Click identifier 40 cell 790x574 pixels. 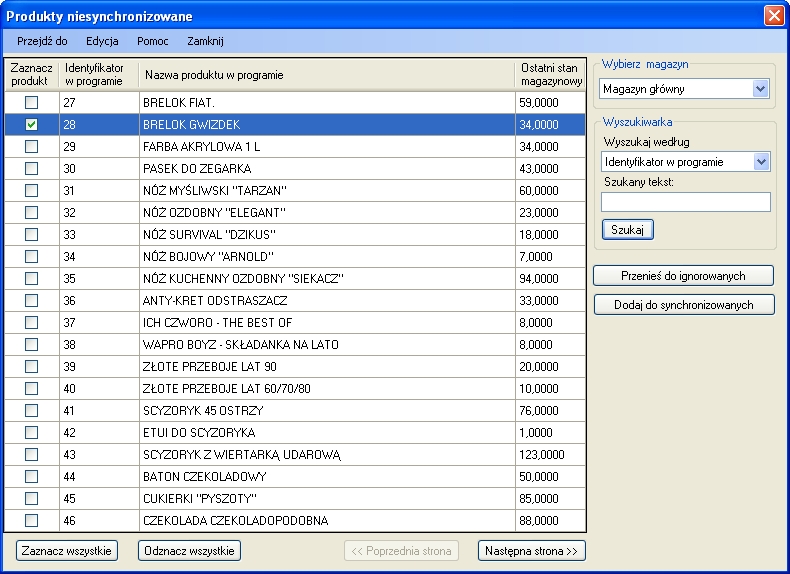tap(99, 389)
